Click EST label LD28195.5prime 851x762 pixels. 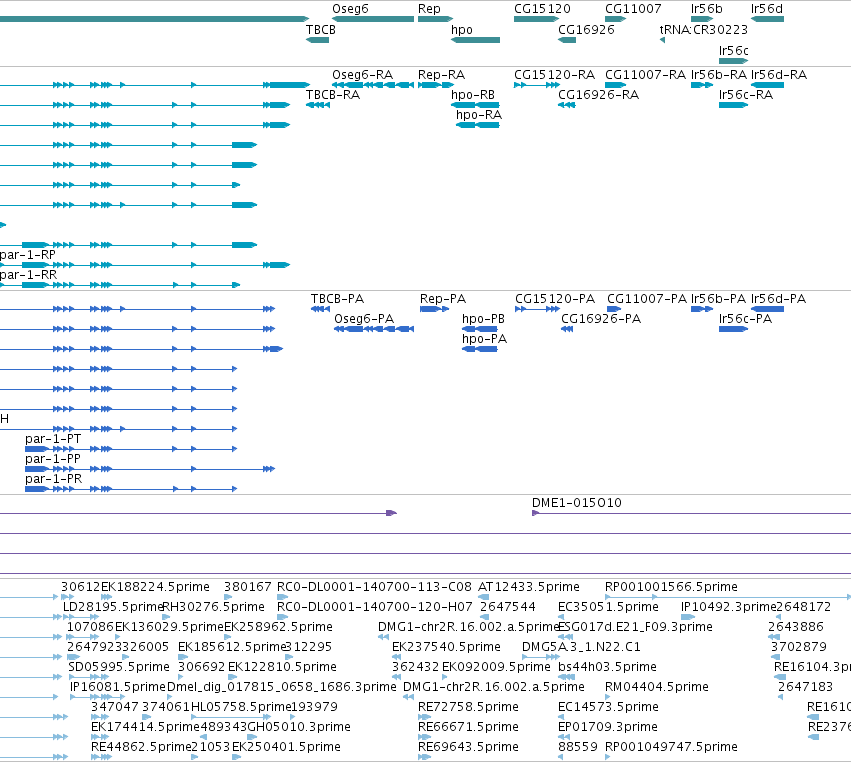click(x=113, y=607)
